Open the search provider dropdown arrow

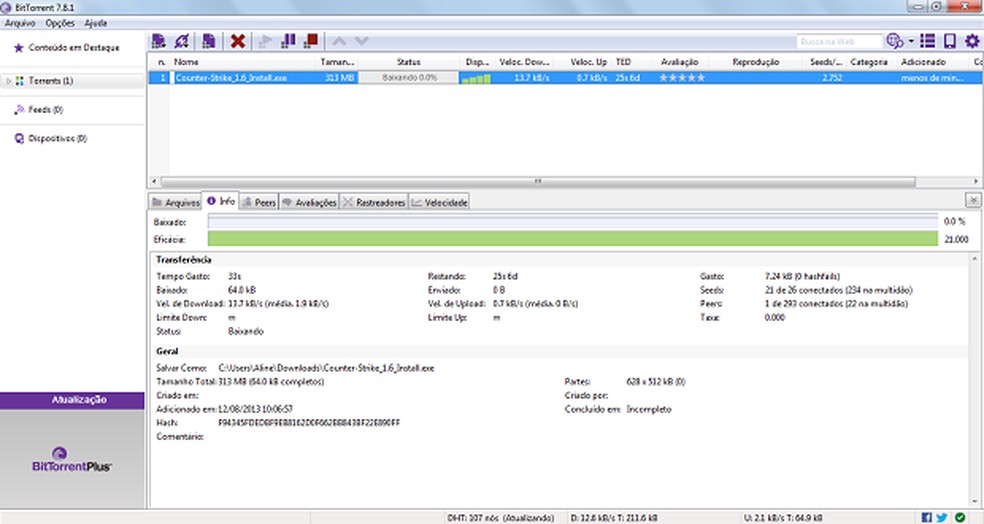click(911, 41)
